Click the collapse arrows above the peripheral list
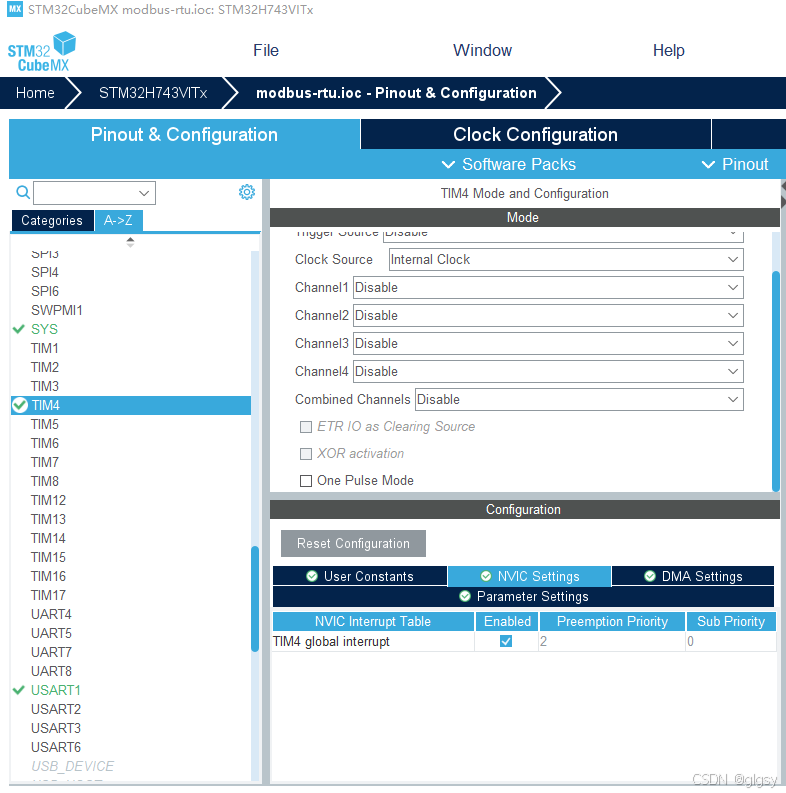The height and width of the screenshot is (793, 786). click(x=130, y=242)
